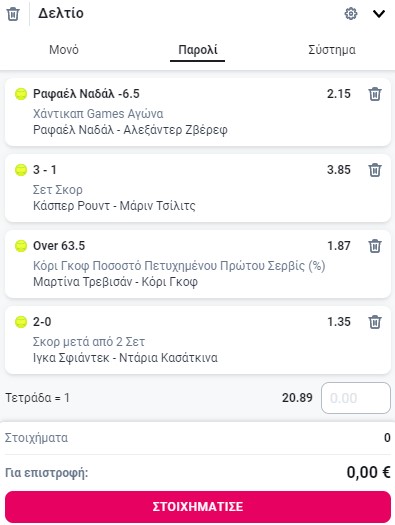Remove the Over 63.5 selection
This screenshot has height=525, width=395.
coord(375,246)
